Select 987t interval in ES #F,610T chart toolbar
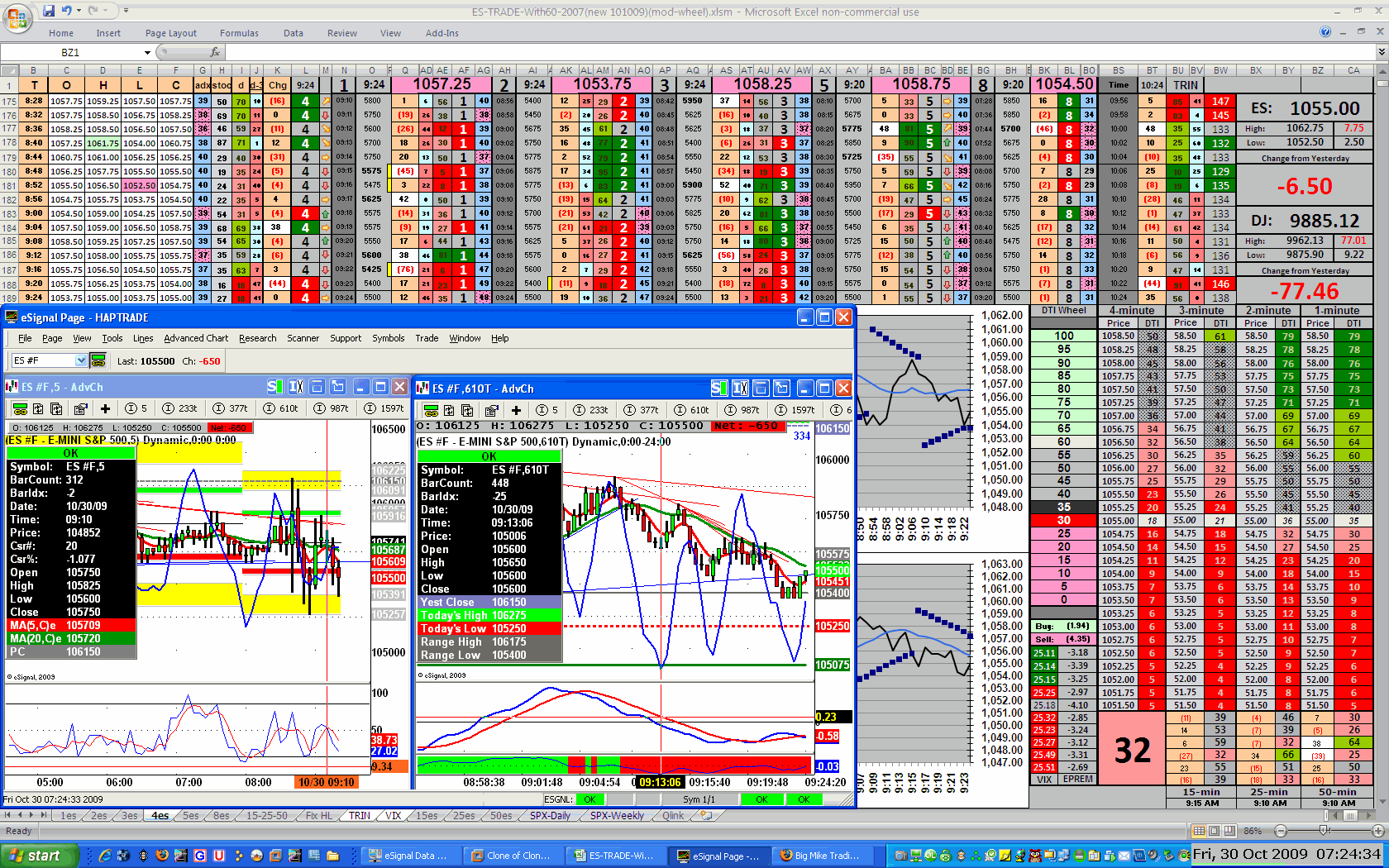The width and height of the screenshot is (1389, 868). click(x=743, y=410)
